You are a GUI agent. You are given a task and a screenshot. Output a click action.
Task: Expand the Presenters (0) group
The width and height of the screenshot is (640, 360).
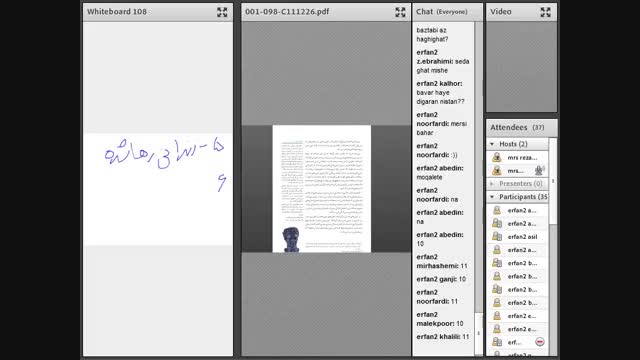tap(492, 184)
